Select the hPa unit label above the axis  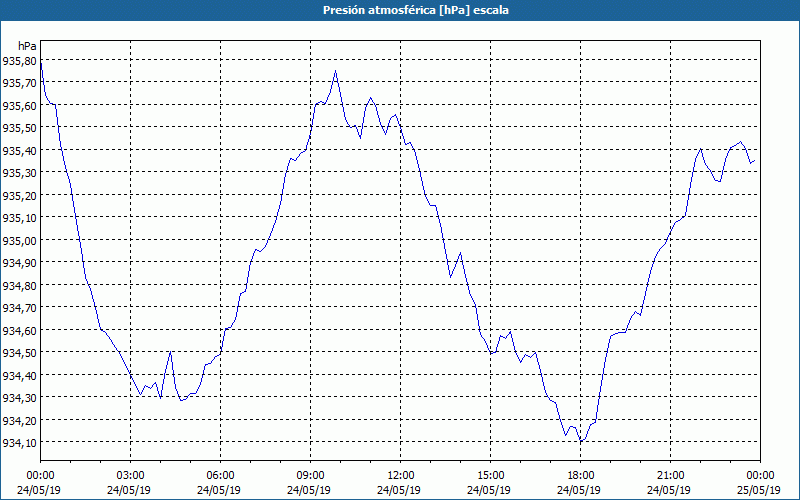(27, 46)
